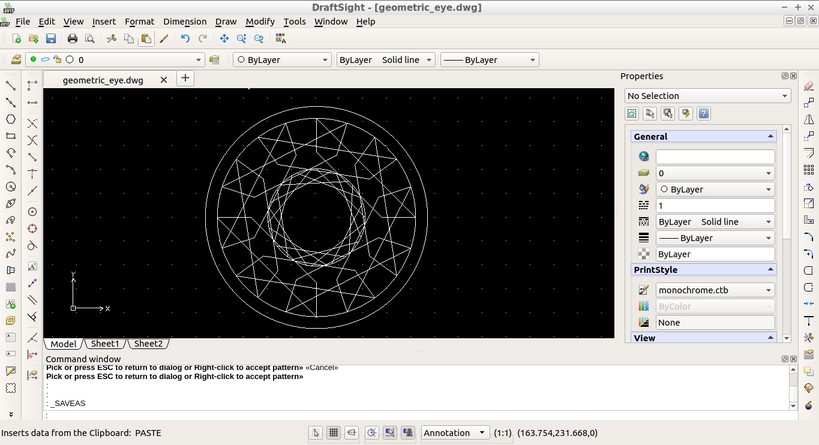Click the Properties help question-mark icon
The height and width of the screenshot is (445, 819).
704,113
